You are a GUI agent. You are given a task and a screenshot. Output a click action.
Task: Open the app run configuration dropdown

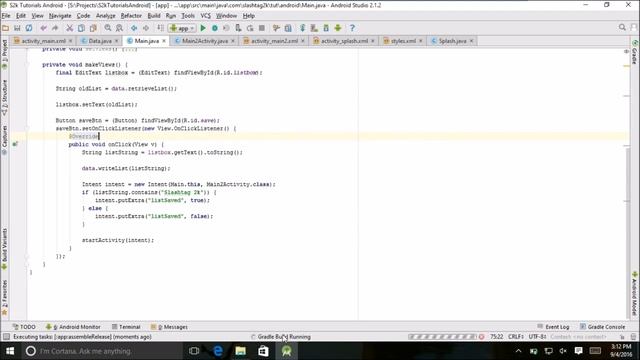point(182,28)
